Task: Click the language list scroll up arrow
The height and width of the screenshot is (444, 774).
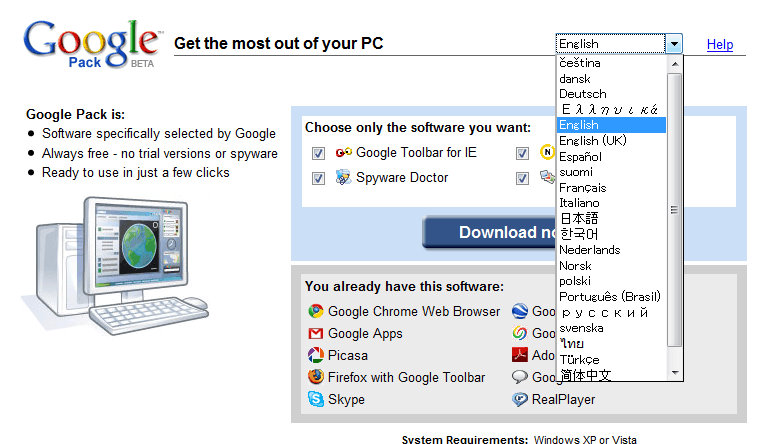Action: 675,64
